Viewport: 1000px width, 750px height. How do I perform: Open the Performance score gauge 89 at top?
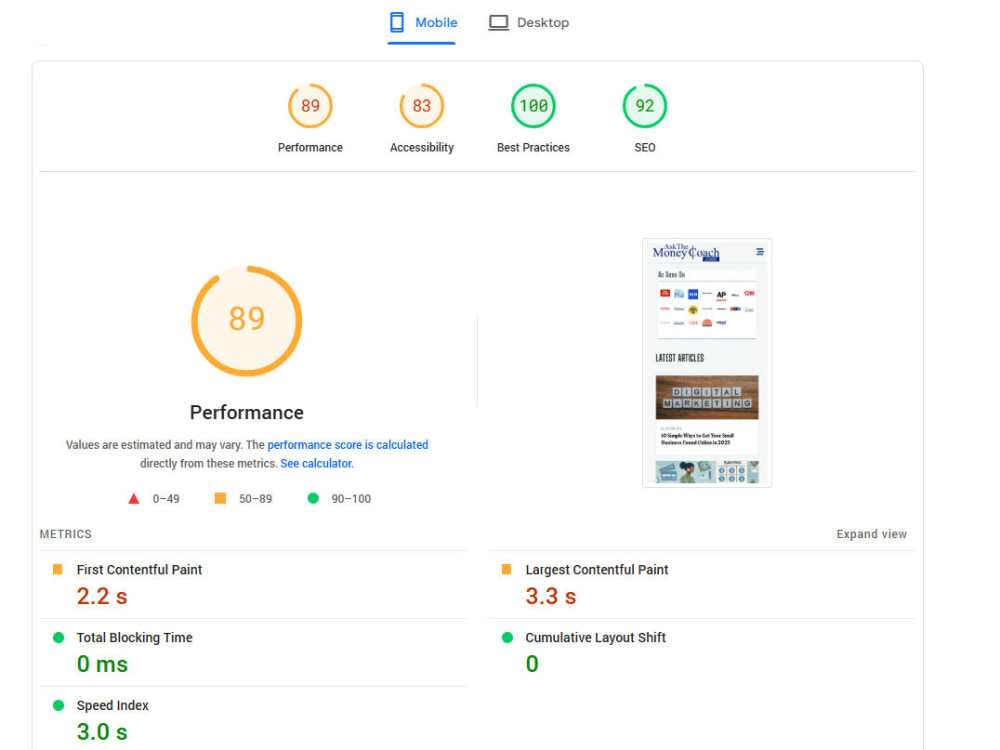tap(310, 106)
